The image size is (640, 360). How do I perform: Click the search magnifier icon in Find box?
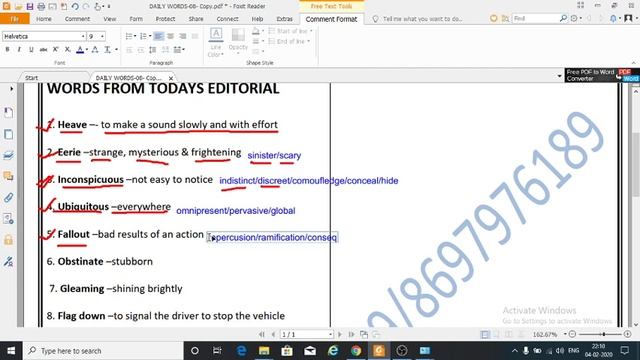tap(563, 18)
